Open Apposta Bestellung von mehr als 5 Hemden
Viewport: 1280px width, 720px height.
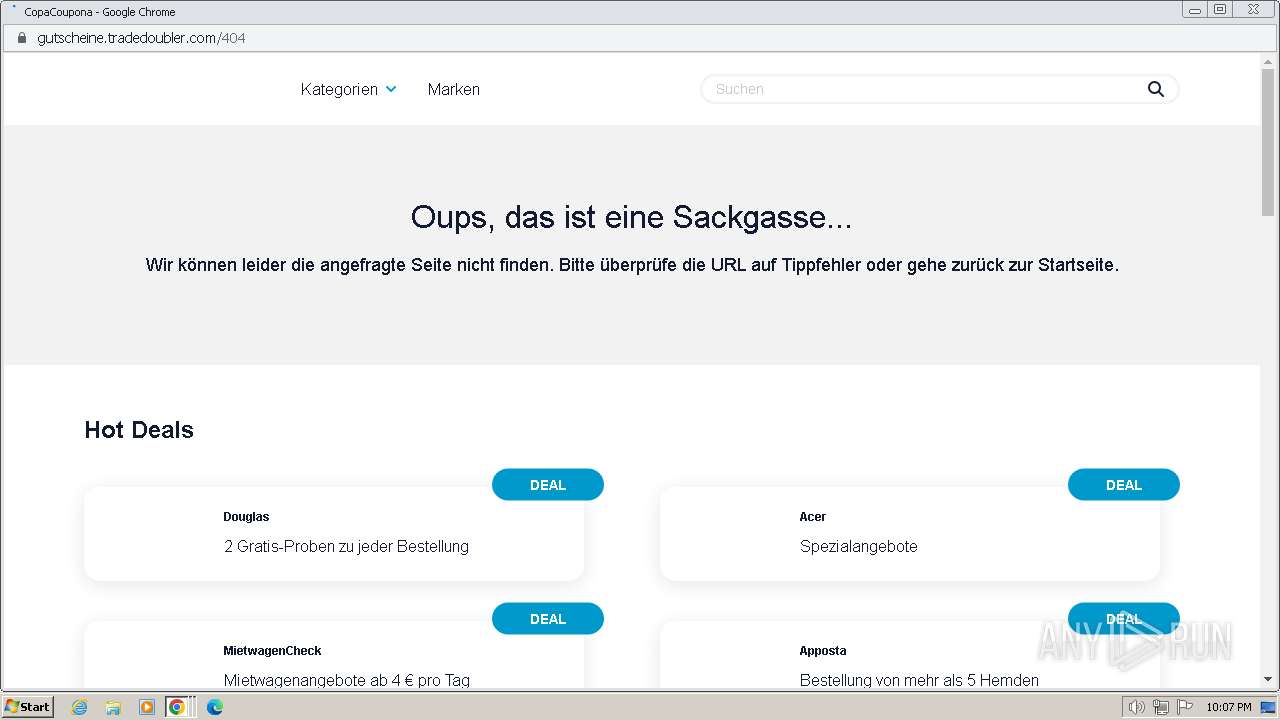(919, 680)
